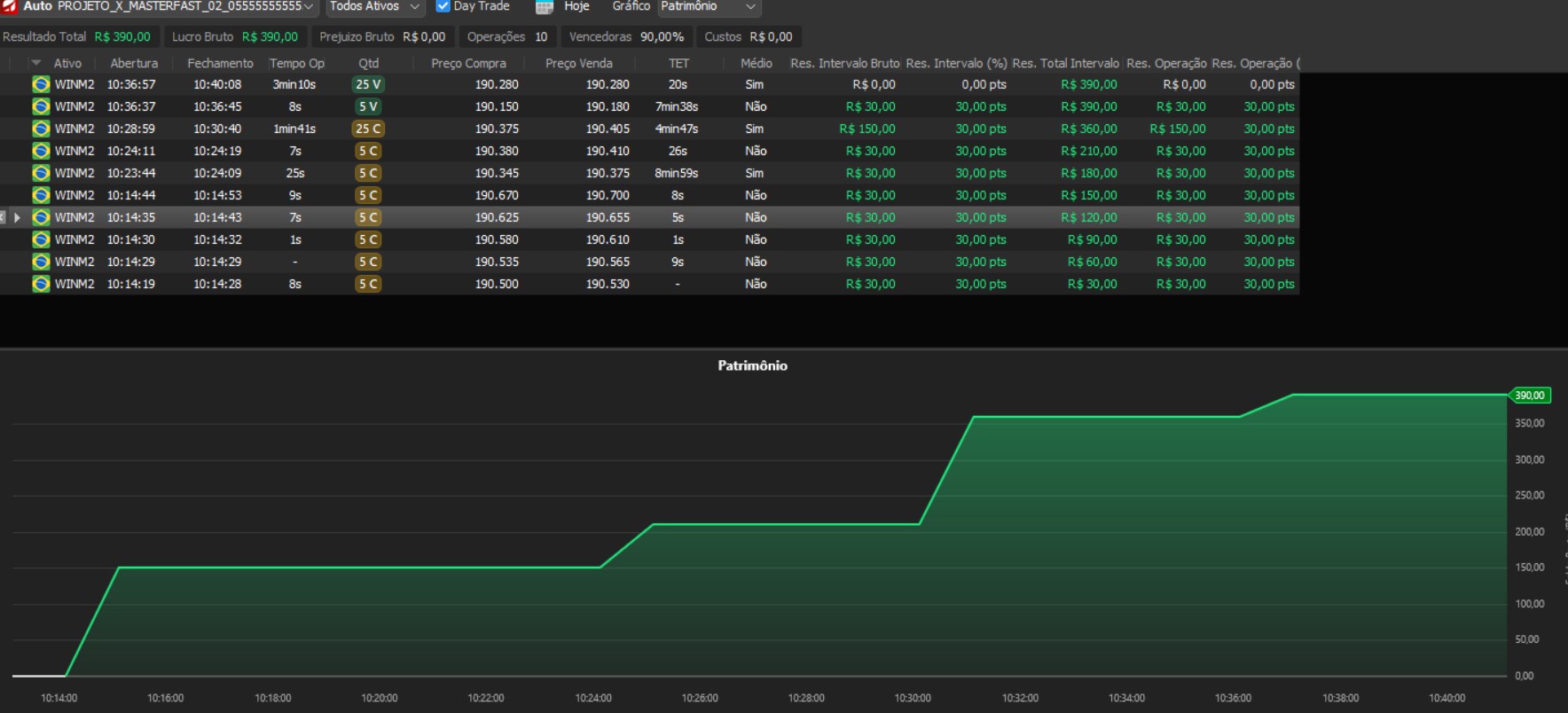Click the Brazil flag icon in the 10:23:44 row
The image size is (1568, 713).
[41, 173]
